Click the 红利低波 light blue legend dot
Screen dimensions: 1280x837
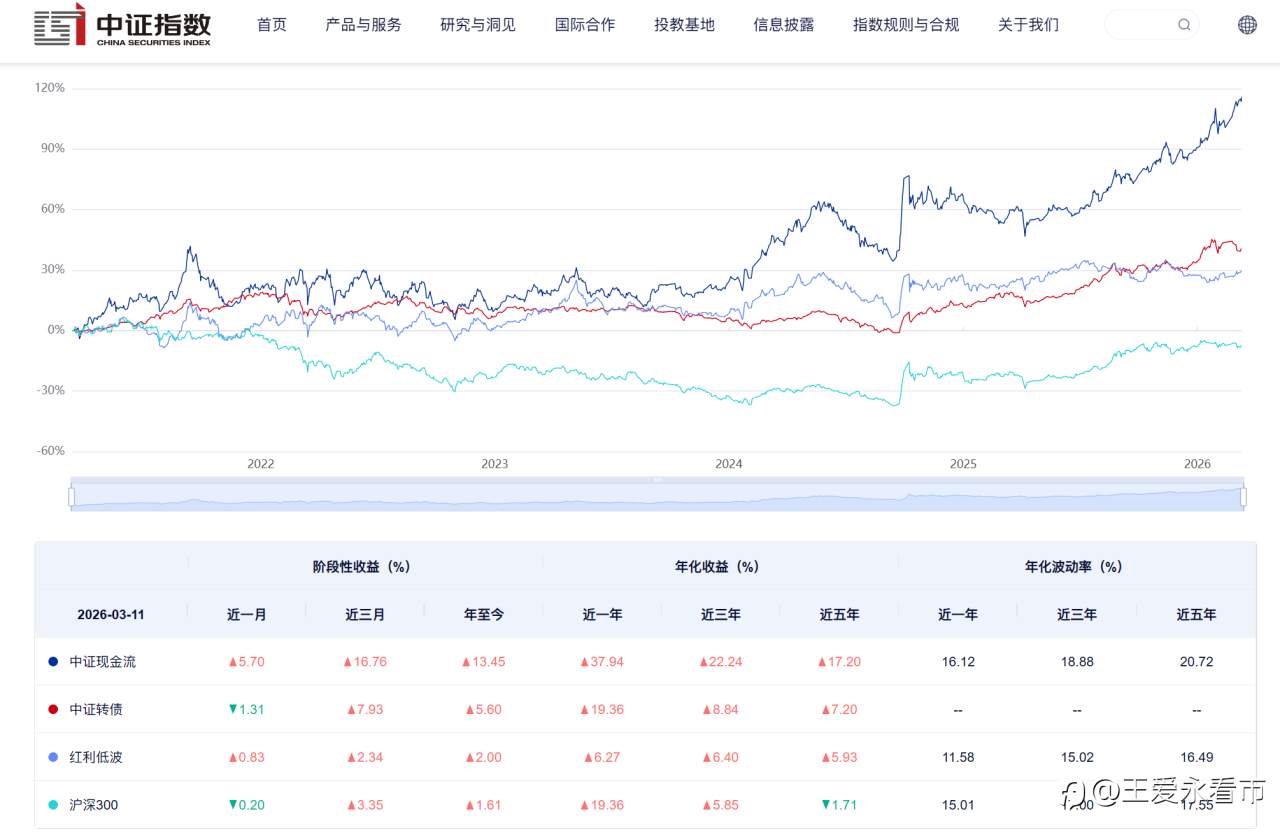click(53, 757)
